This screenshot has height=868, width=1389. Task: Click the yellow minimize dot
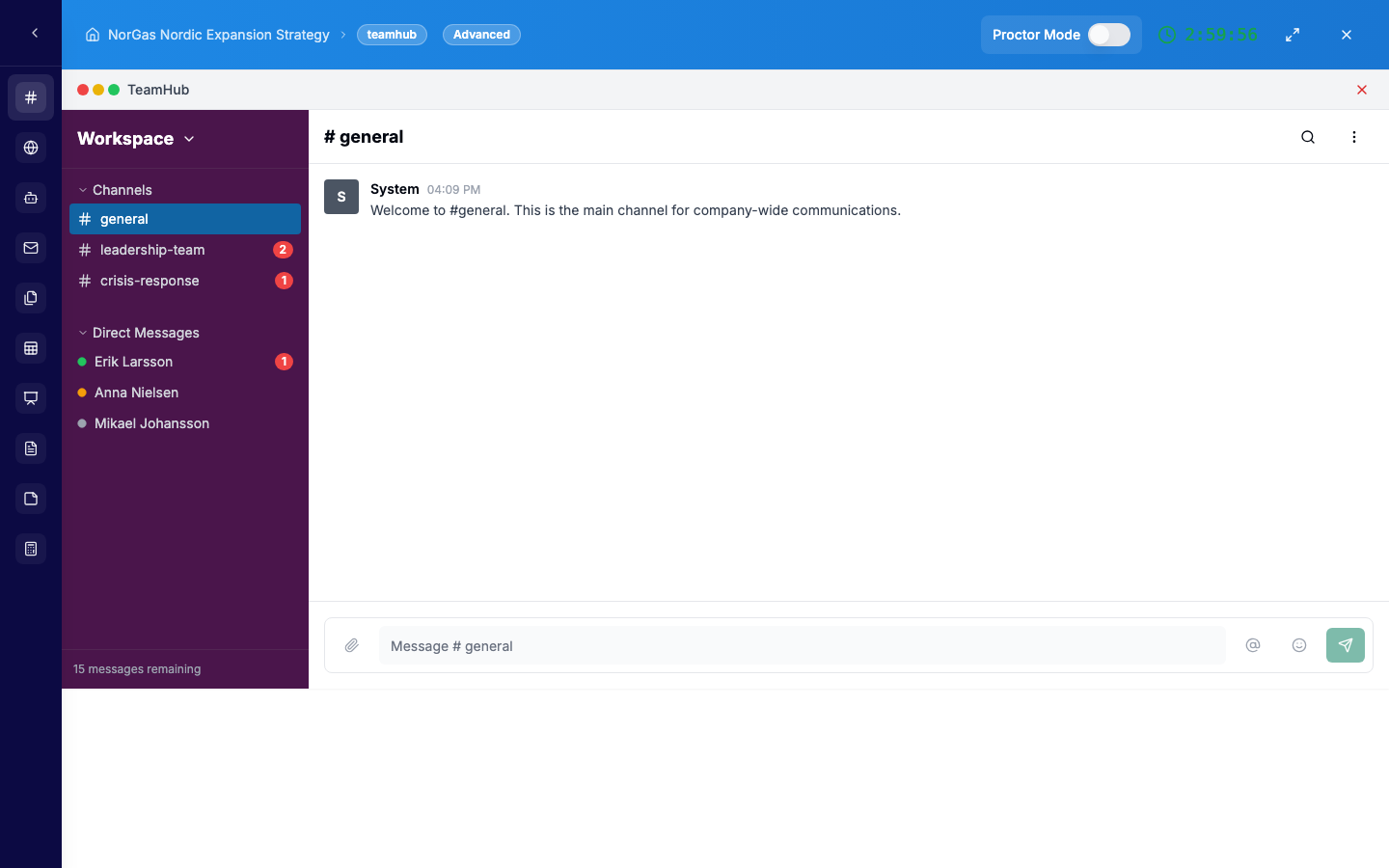coord(98,90)
